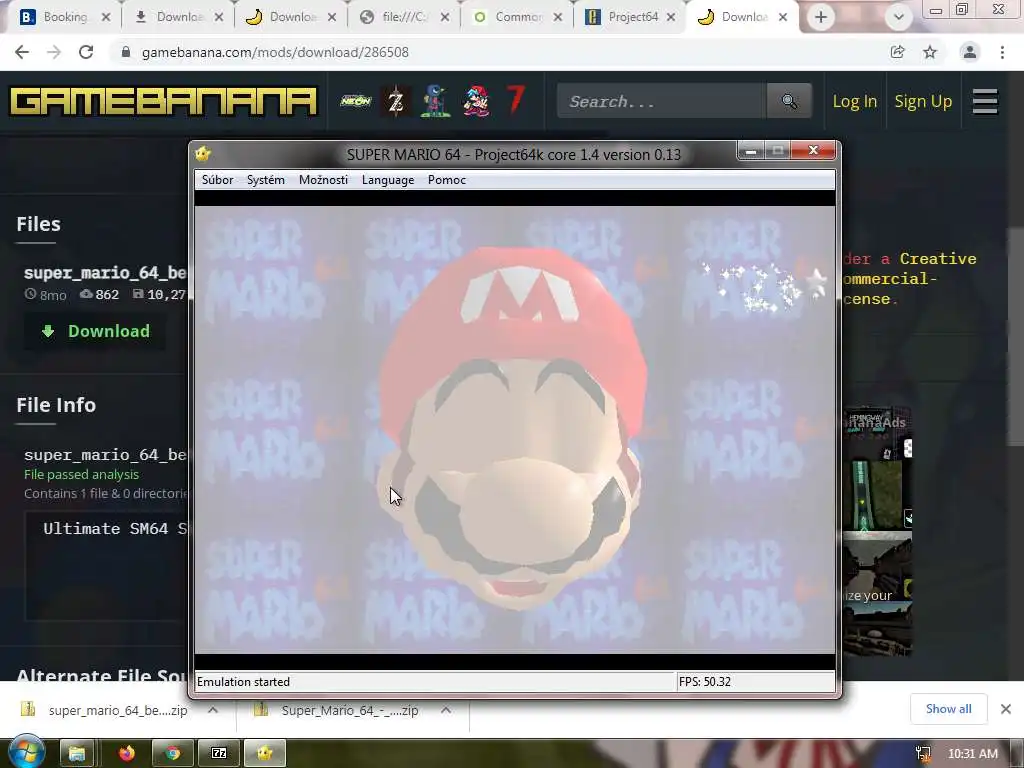Open the Neon game icon
This screenshot has width=1024, height=768.
[356, 101]
